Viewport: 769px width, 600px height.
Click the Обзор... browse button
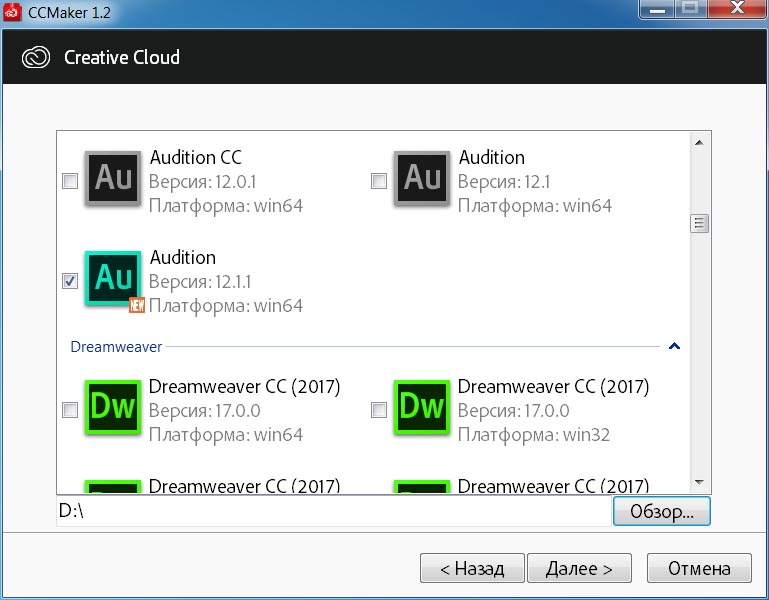pos(662,511)
